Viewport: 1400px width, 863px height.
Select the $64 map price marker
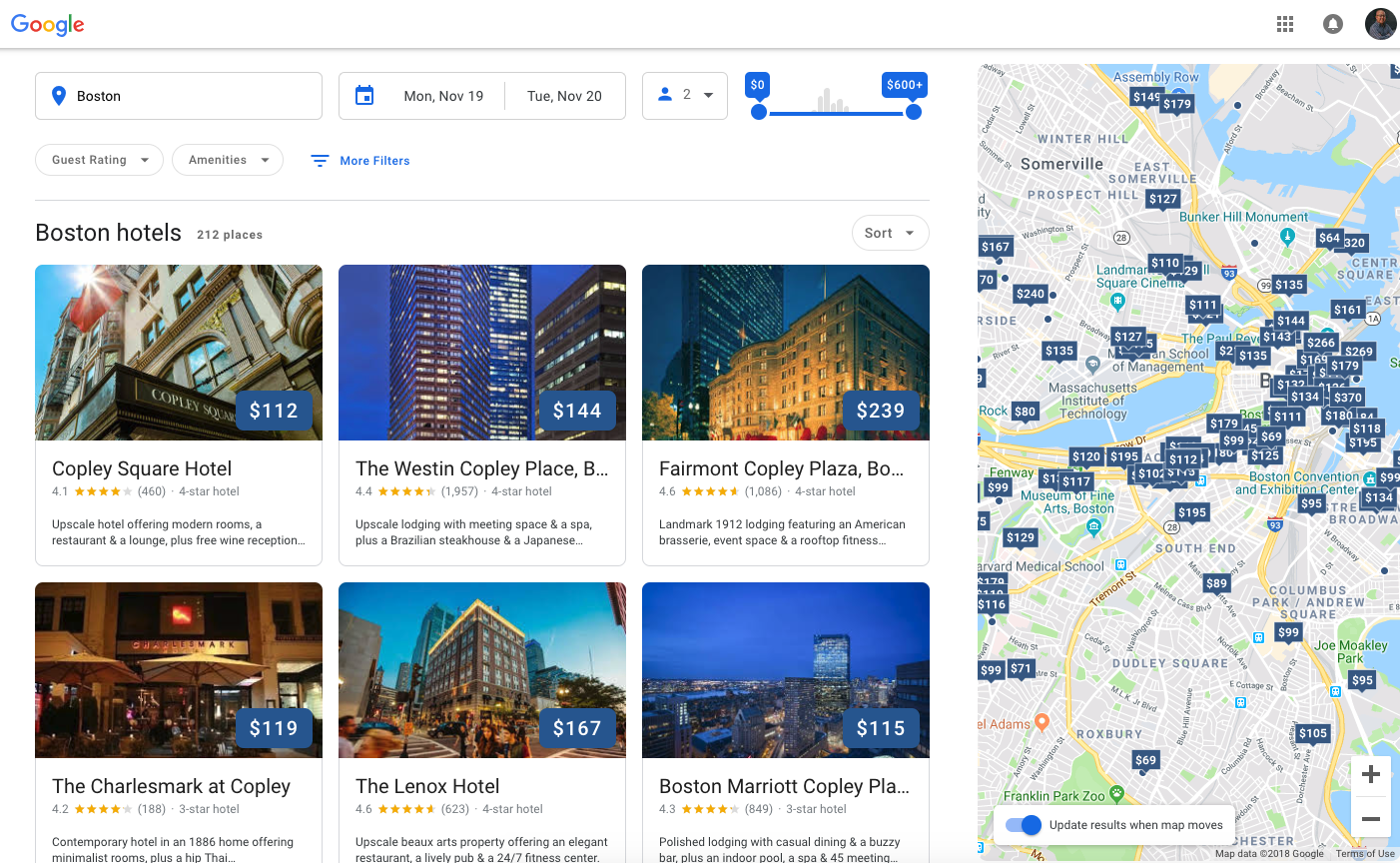point(1329,238)
